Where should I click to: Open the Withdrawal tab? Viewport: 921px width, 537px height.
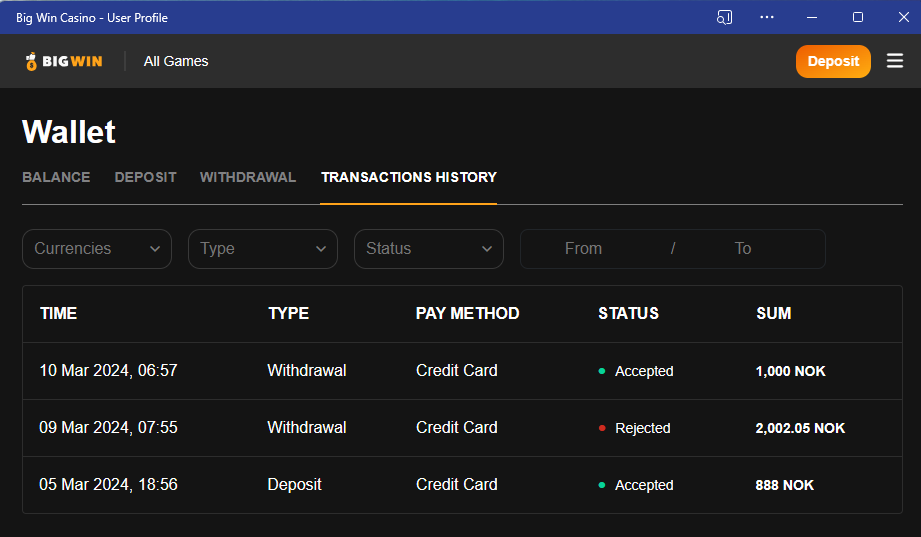click(248, 177)
